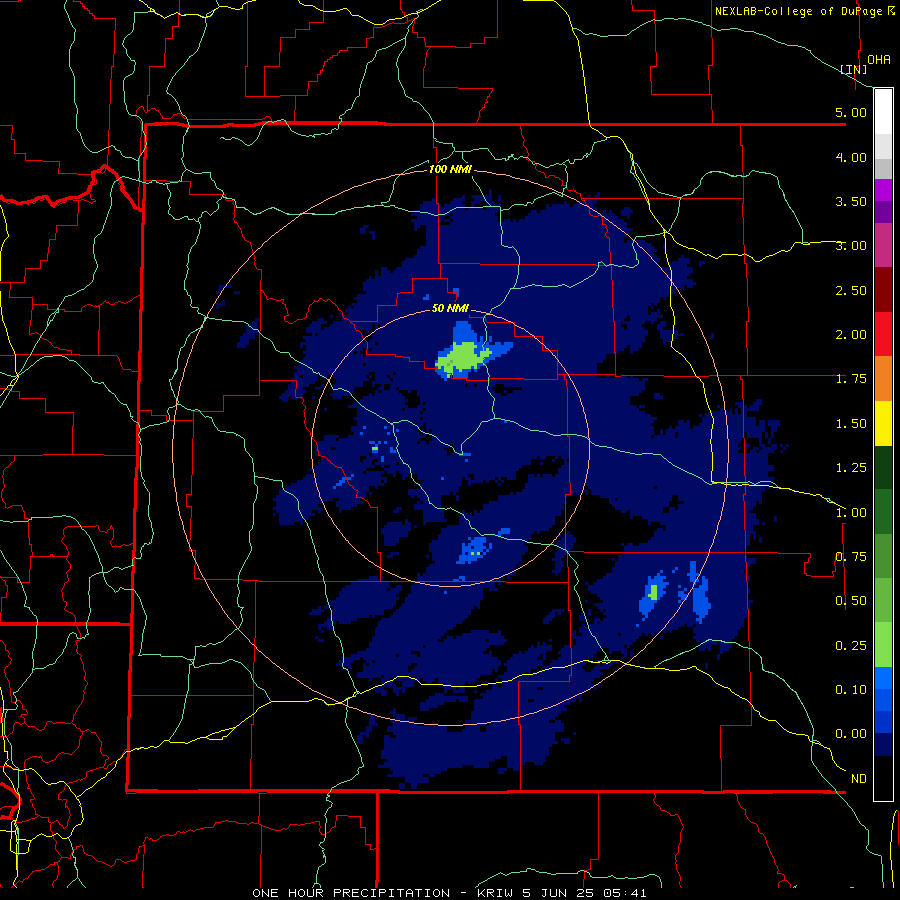The image size is (900, 900).
Task: Click the large green precipitation core below the 50 NMI label
Action: [x=460, y=358]
